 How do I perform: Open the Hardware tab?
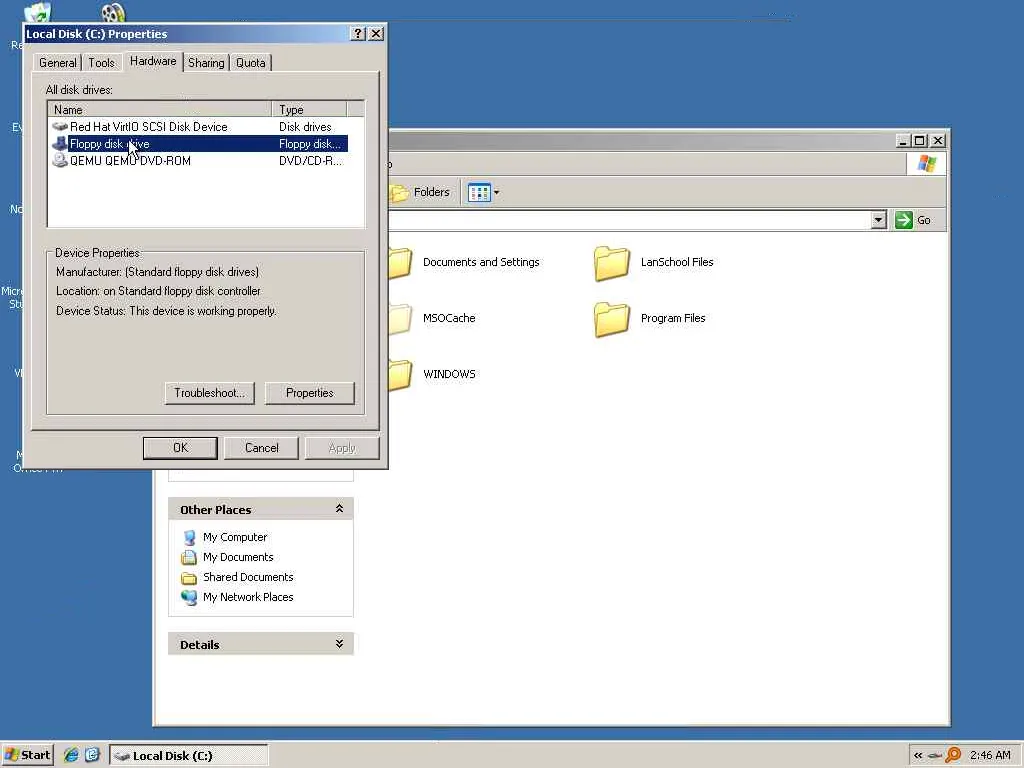153,61
